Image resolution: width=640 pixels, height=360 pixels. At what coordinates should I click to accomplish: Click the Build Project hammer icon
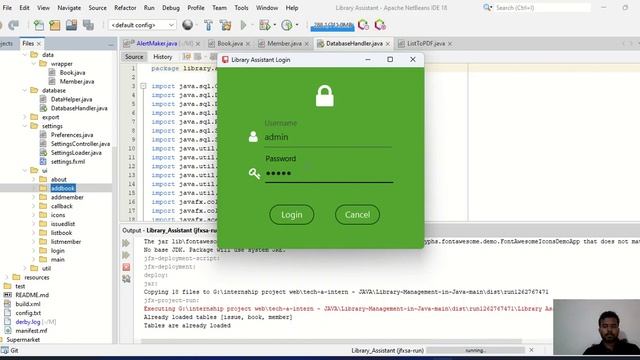point(208,25)
